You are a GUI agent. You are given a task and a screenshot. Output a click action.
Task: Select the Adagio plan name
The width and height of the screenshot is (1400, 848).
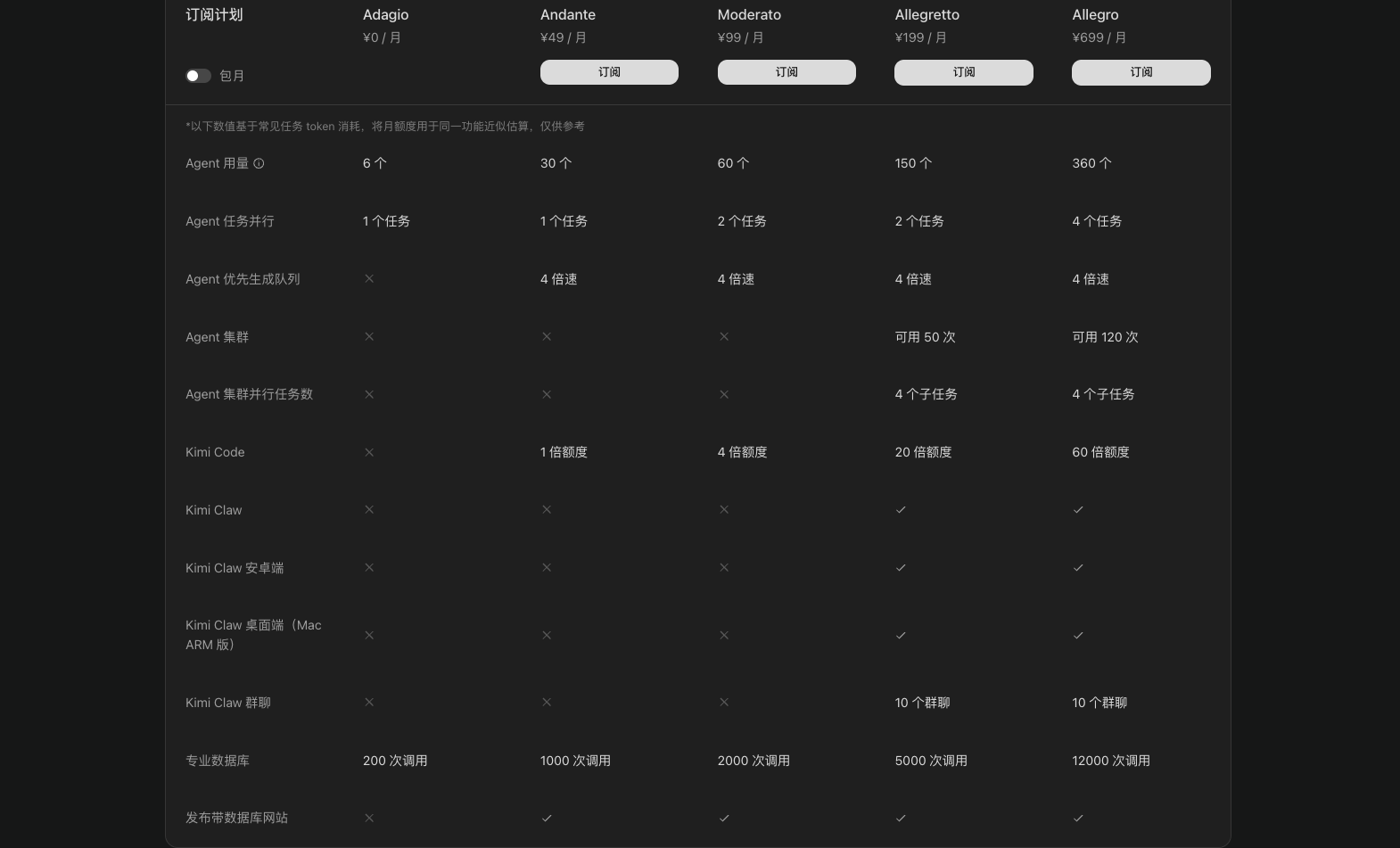point(385,15)
